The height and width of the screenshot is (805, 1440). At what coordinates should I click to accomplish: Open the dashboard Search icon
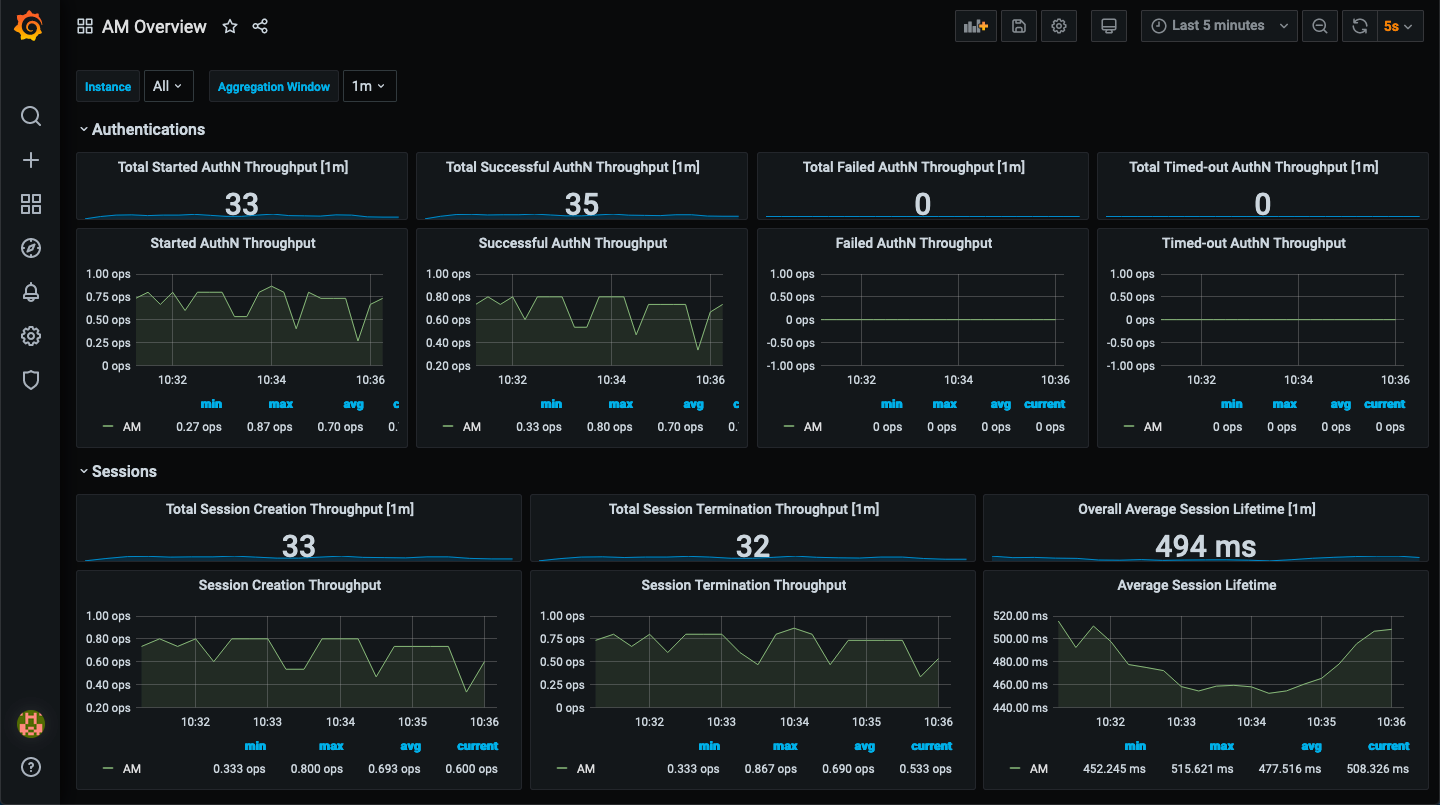click(30, 116)
